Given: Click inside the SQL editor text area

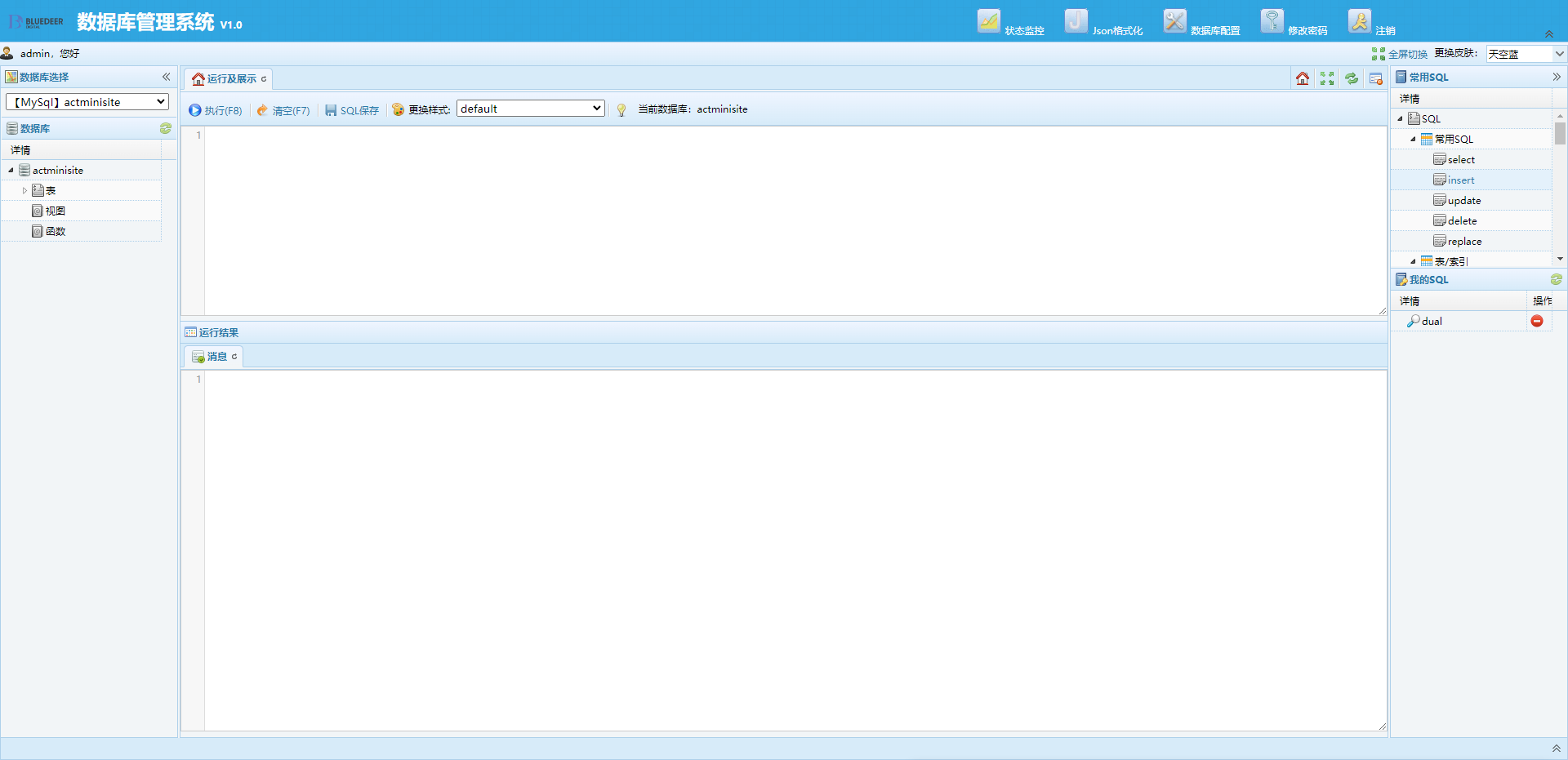Looking at the screenshot, I should tap(792, 220).
